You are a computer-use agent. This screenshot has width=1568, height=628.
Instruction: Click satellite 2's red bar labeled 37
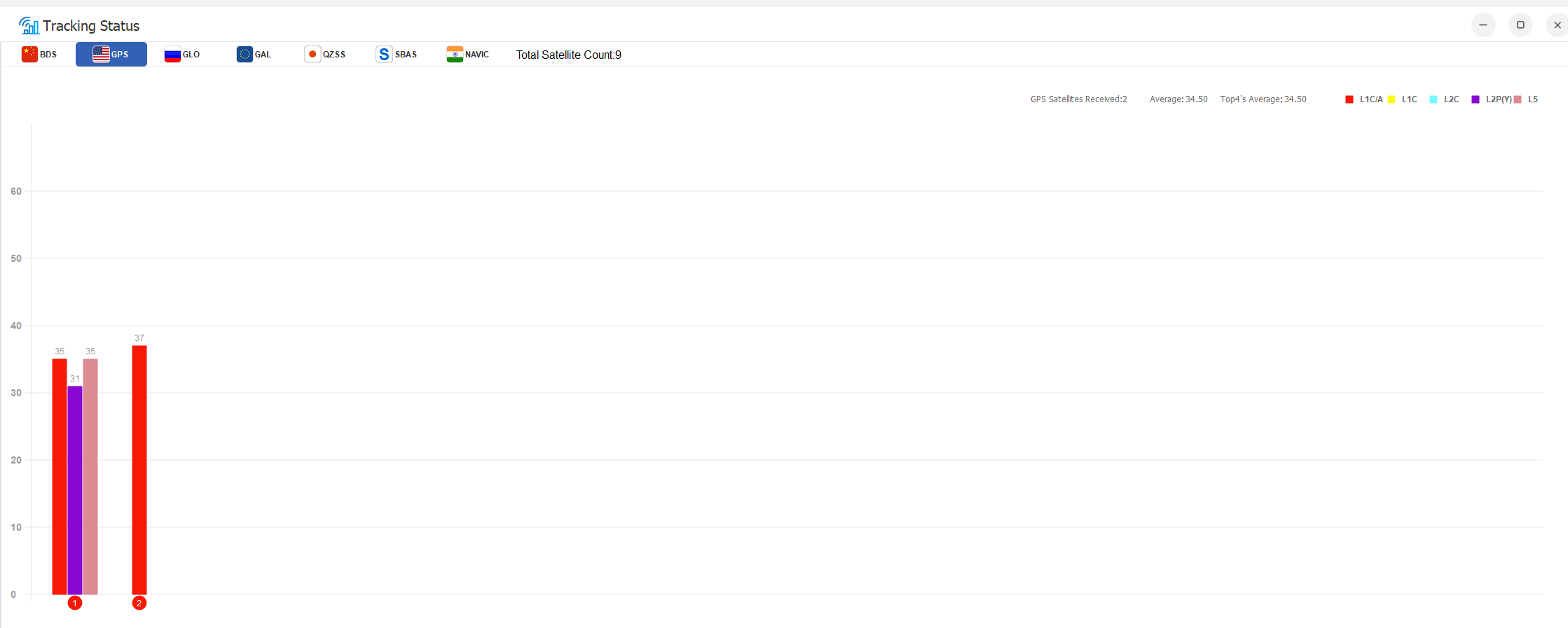pyautogui.click(x=139, y=469)
